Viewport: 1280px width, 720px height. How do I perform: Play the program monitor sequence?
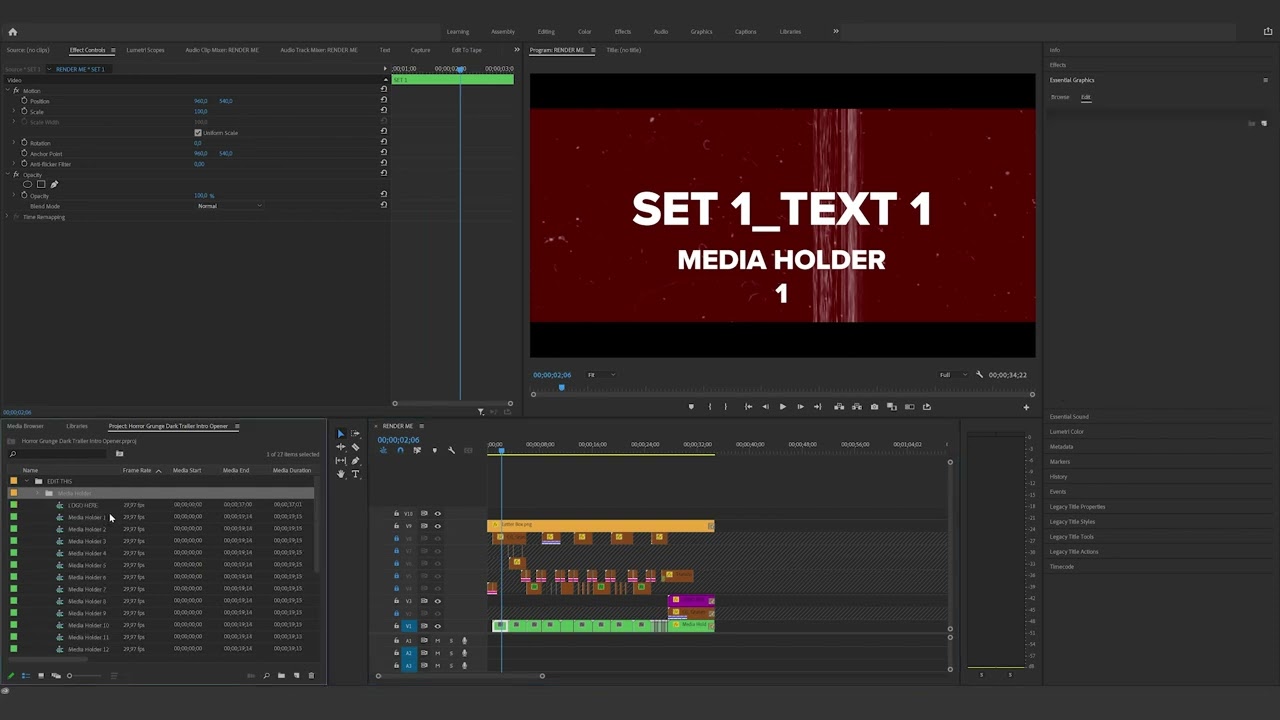pos(782,407)
